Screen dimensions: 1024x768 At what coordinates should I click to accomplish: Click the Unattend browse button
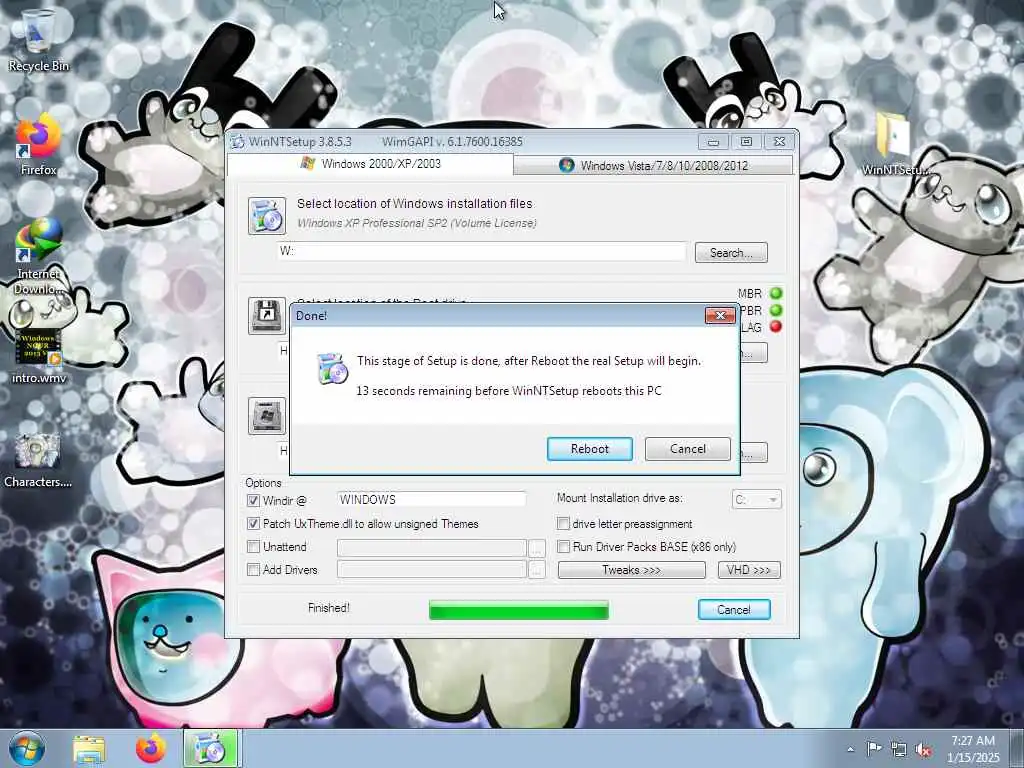(x=536, y=547)
